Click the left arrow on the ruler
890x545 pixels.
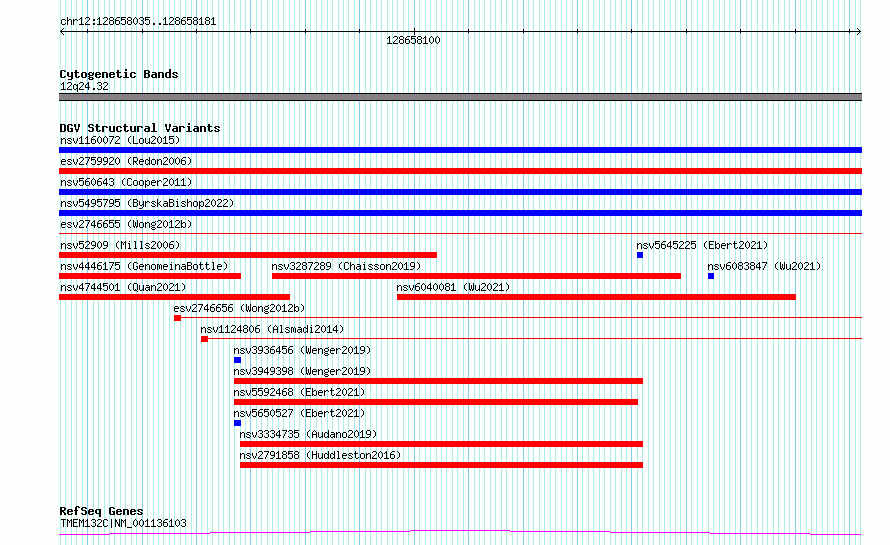[x=62, y=32]
